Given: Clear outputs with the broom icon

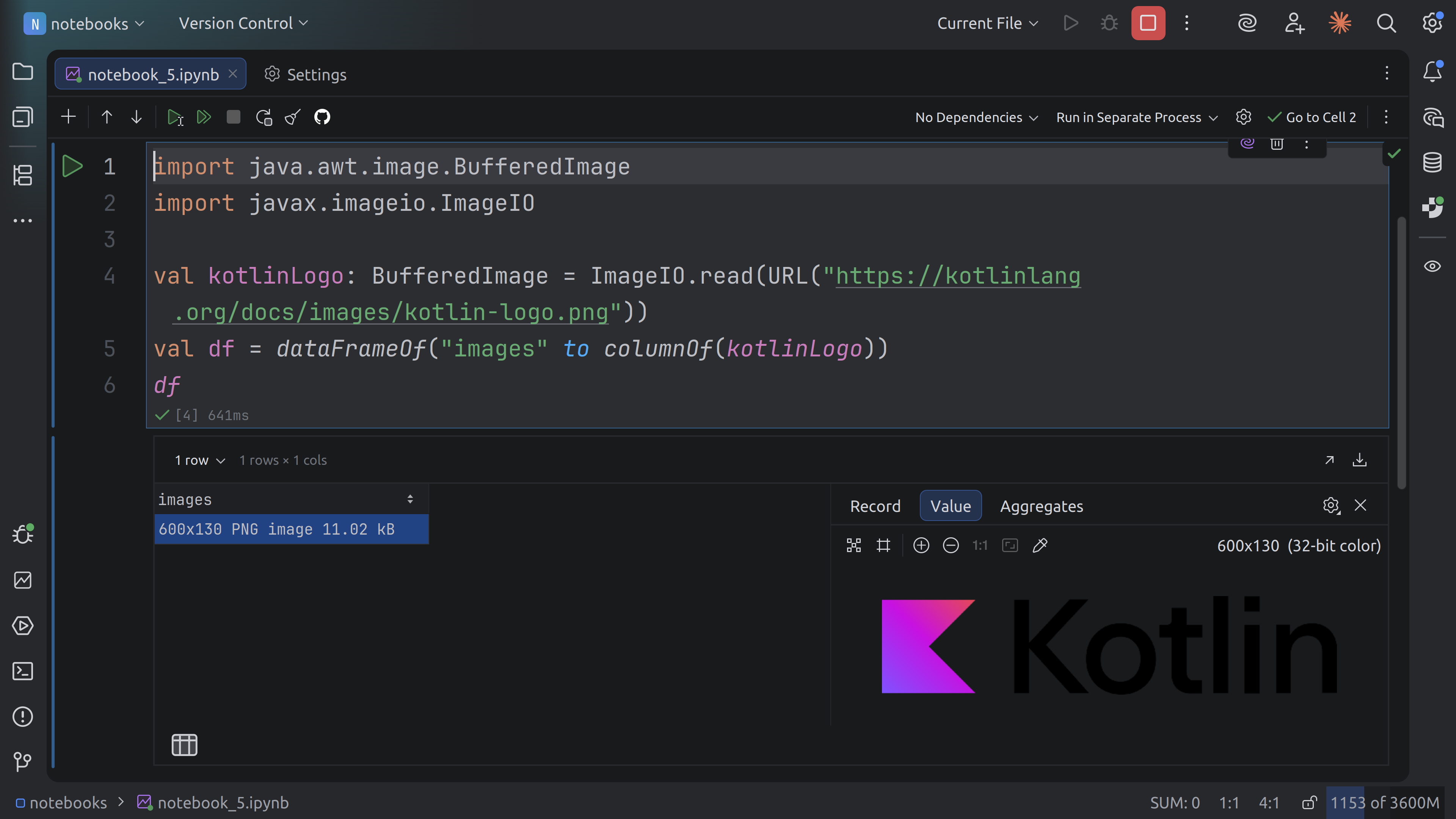Looking at the screenshot, I should tap(293, 117).
